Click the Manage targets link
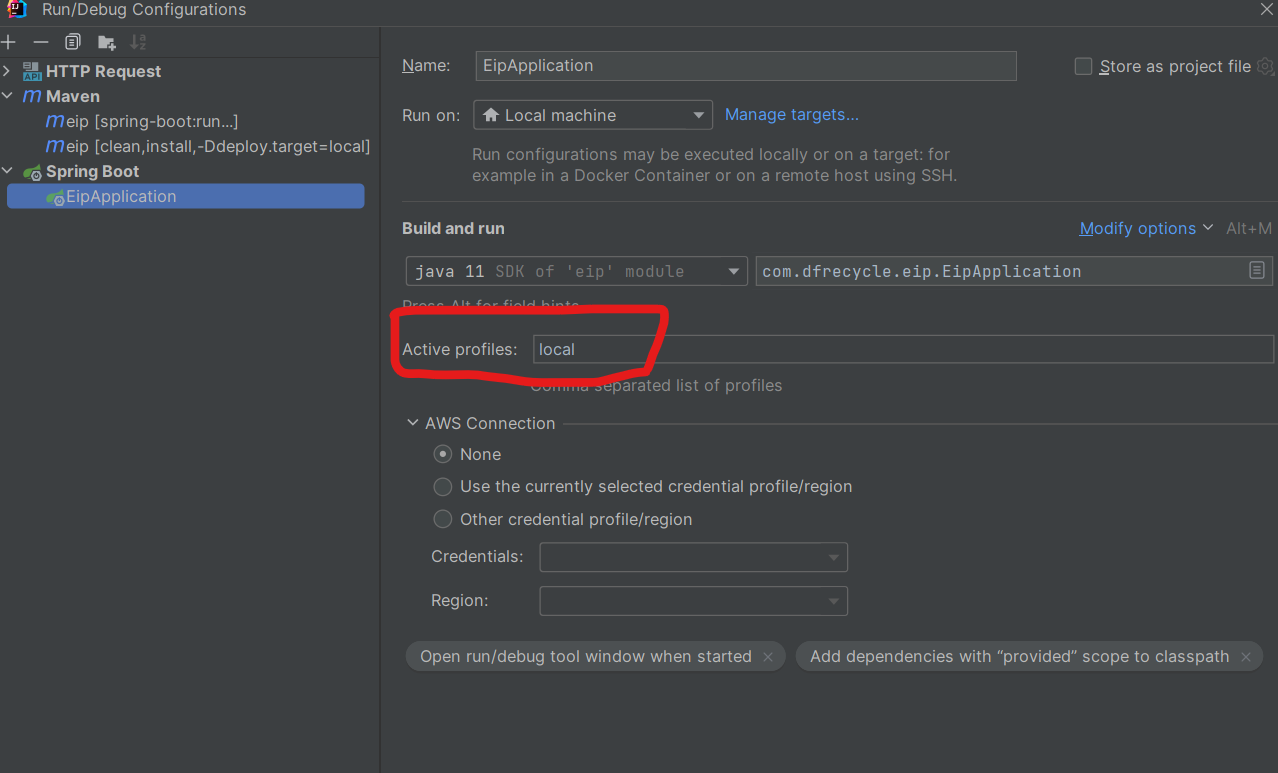This screenshot has width=1278, height=773. coord(791,114)
